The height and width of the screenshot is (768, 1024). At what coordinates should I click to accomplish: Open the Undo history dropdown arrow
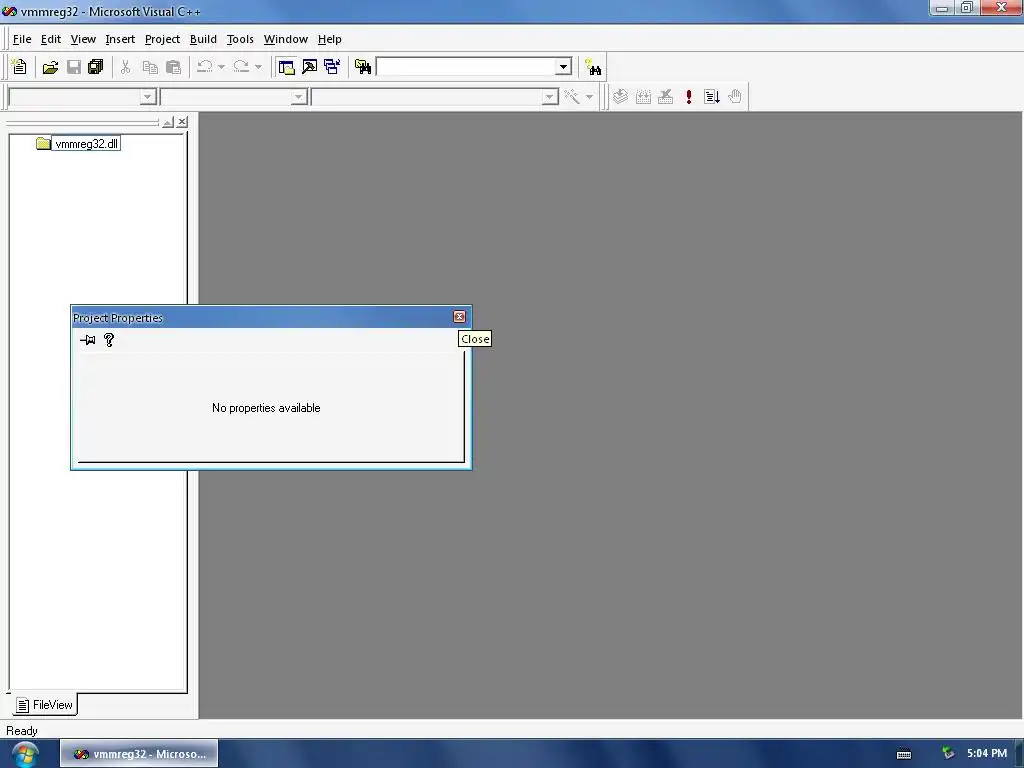(x=221, y=67)
